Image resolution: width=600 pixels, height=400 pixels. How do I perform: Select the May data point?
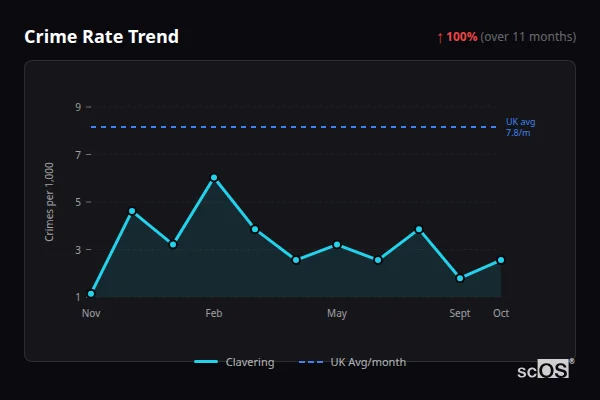(x=337, y=245)
